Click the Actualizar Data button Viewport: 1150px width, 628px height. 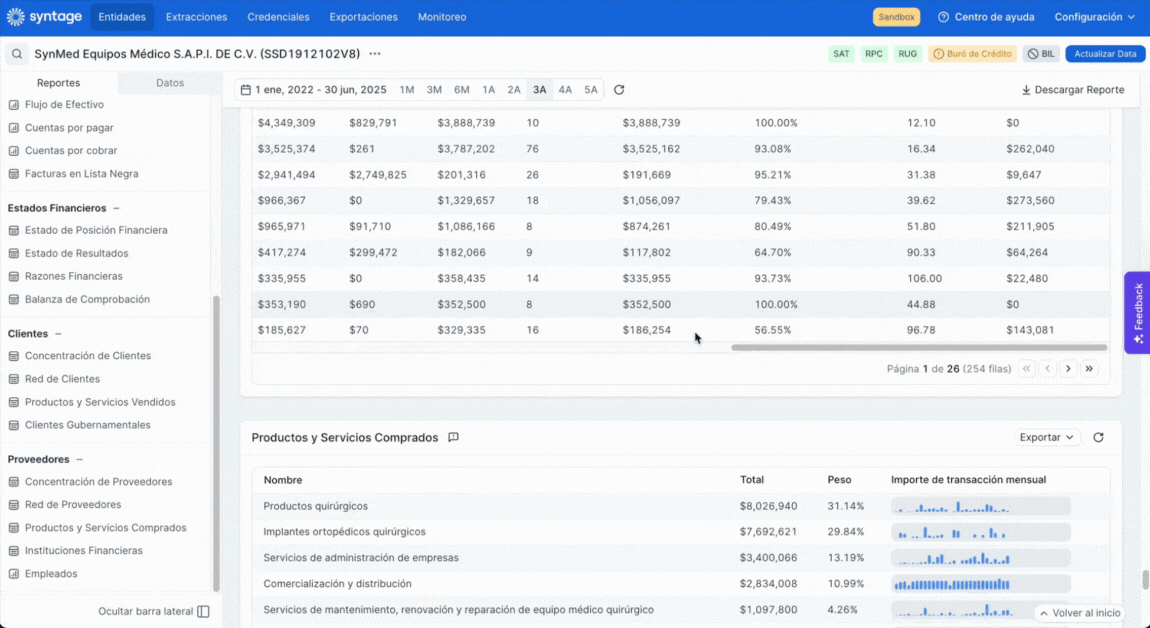pos(1105,54)
